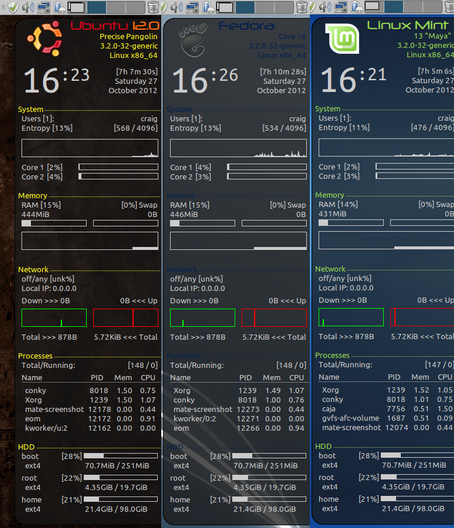This screenshot has height=528, width=454.
Task: Click the Linux Mint logo
Action: click(342, 38)
